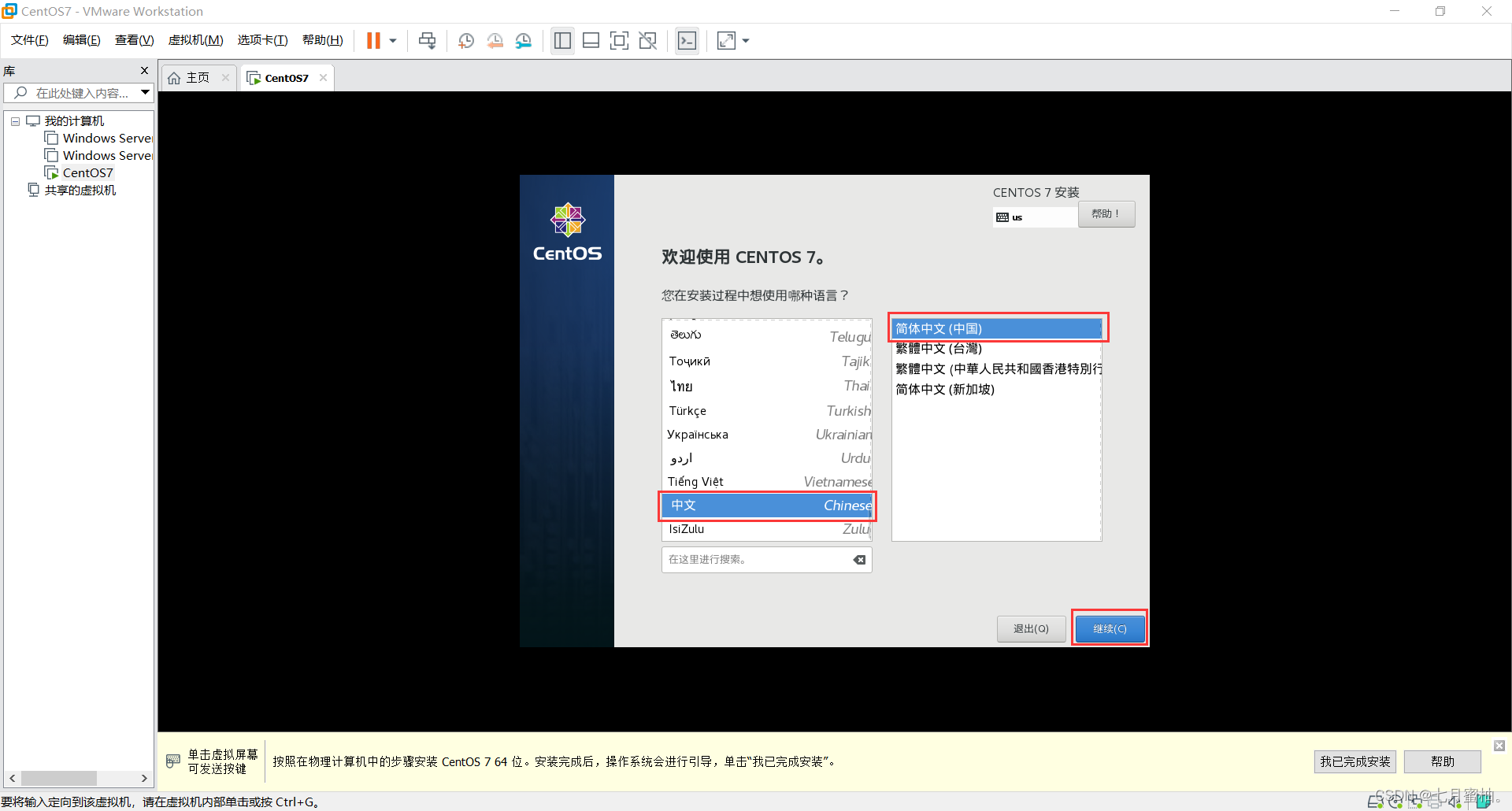Clear the language search box
Image resolution: width=1512 pixels, height=811 pixels.
(859, 560)
